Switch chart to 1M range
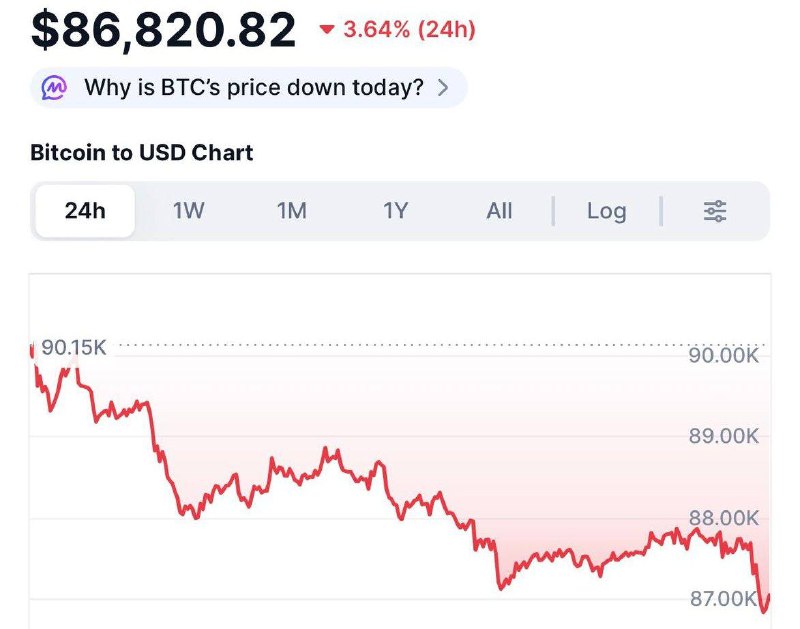 (292, 211)
